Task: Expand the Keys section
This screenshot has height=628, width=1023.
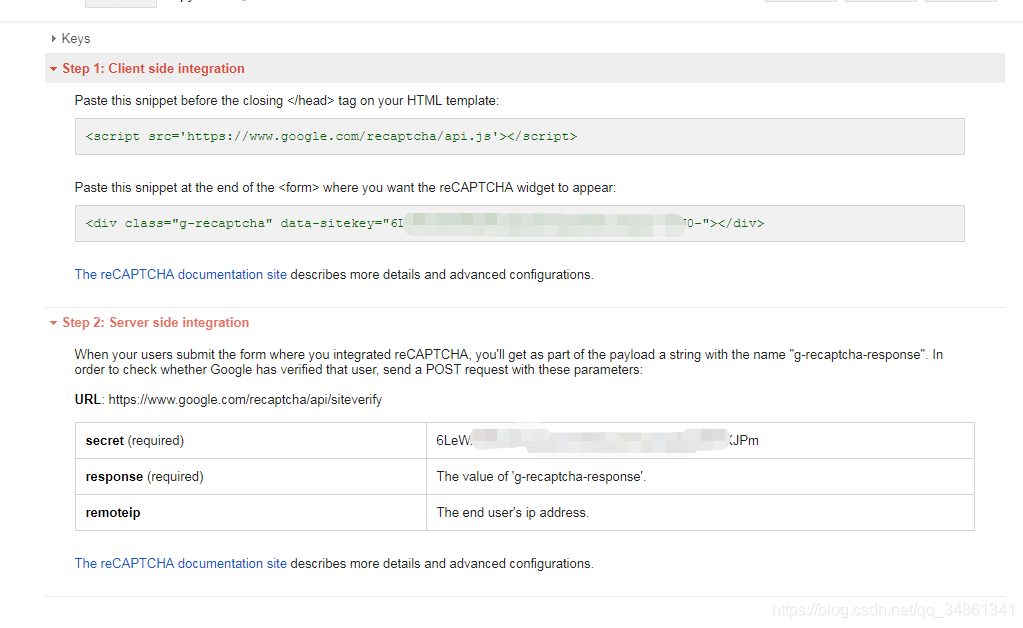Action: [53, 38]
